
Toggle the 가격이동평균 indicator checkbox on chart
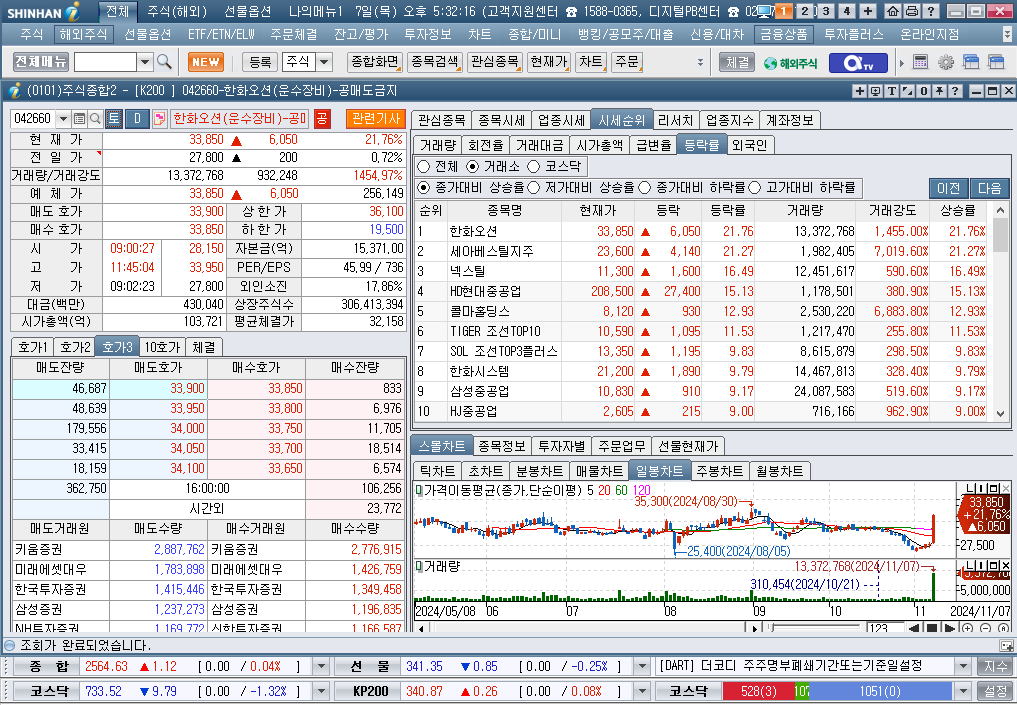tap(418, 490)
